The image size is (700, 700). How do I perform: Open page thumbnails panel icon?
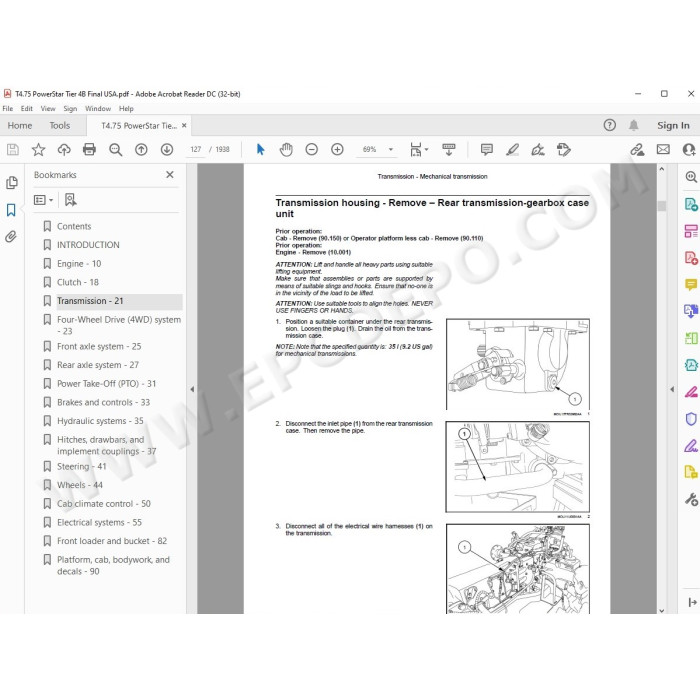12,183
